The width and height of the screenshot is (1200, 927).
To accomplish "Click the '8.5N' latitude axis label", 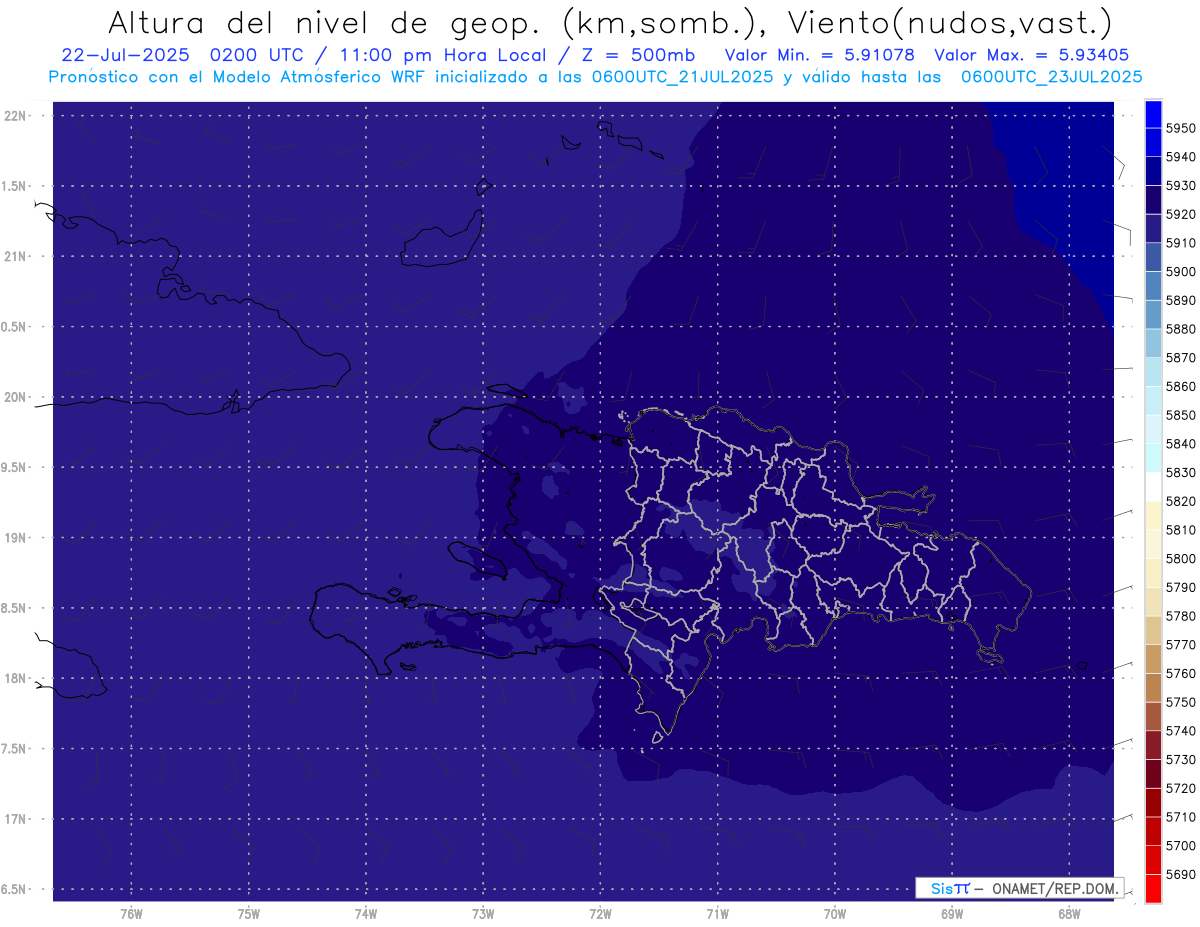I will (15, 608).
